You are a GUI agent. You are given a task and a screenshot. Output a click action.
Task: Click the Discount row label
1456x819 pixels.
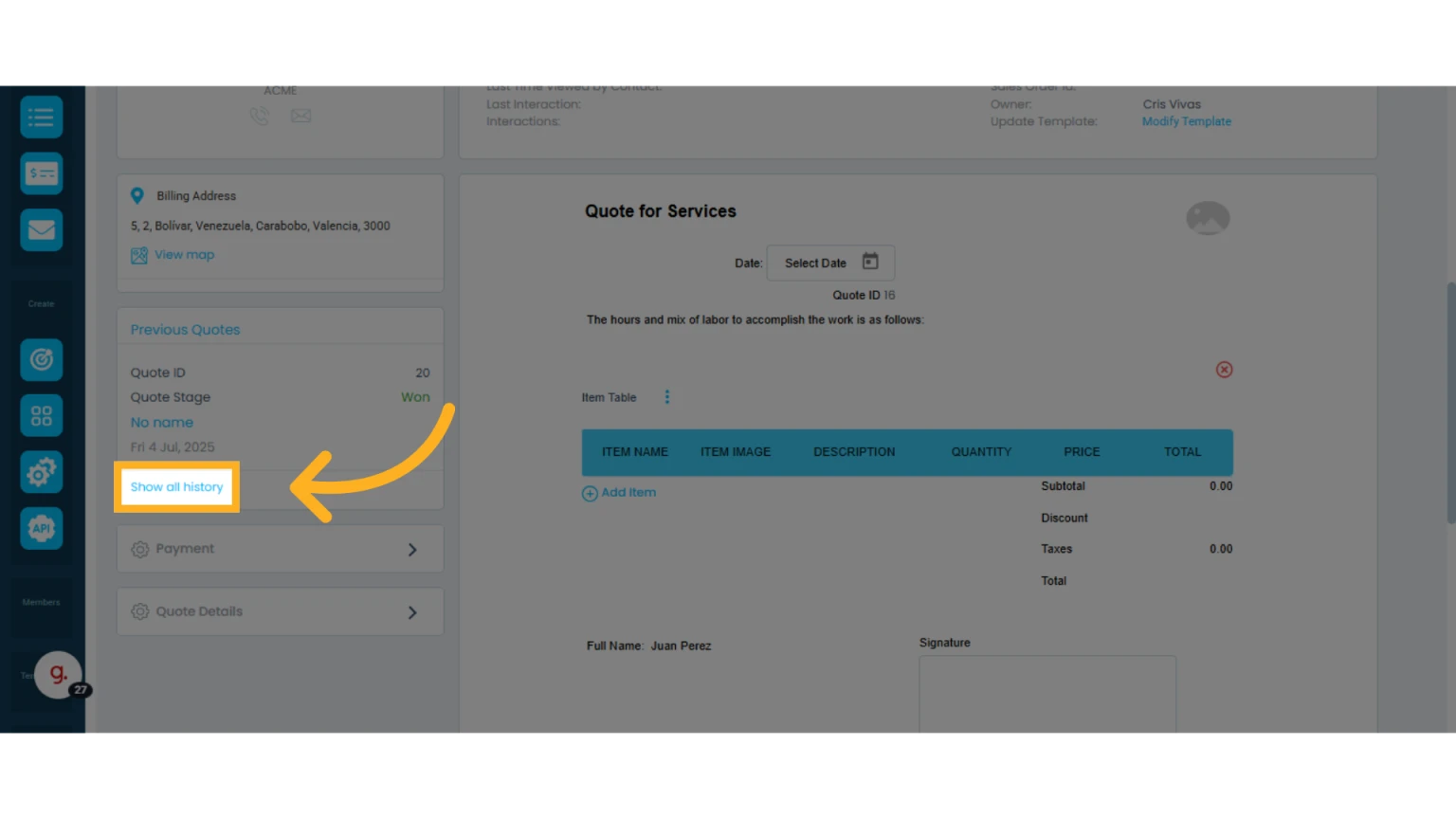(1065, 519)
